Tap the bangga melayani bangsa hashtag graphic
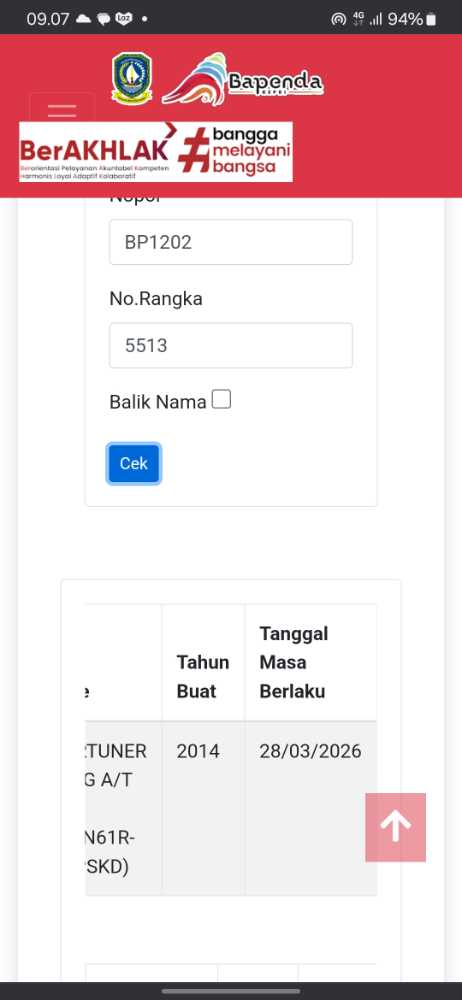This screenshot has width=462, height=1000. tap(234, 151)
